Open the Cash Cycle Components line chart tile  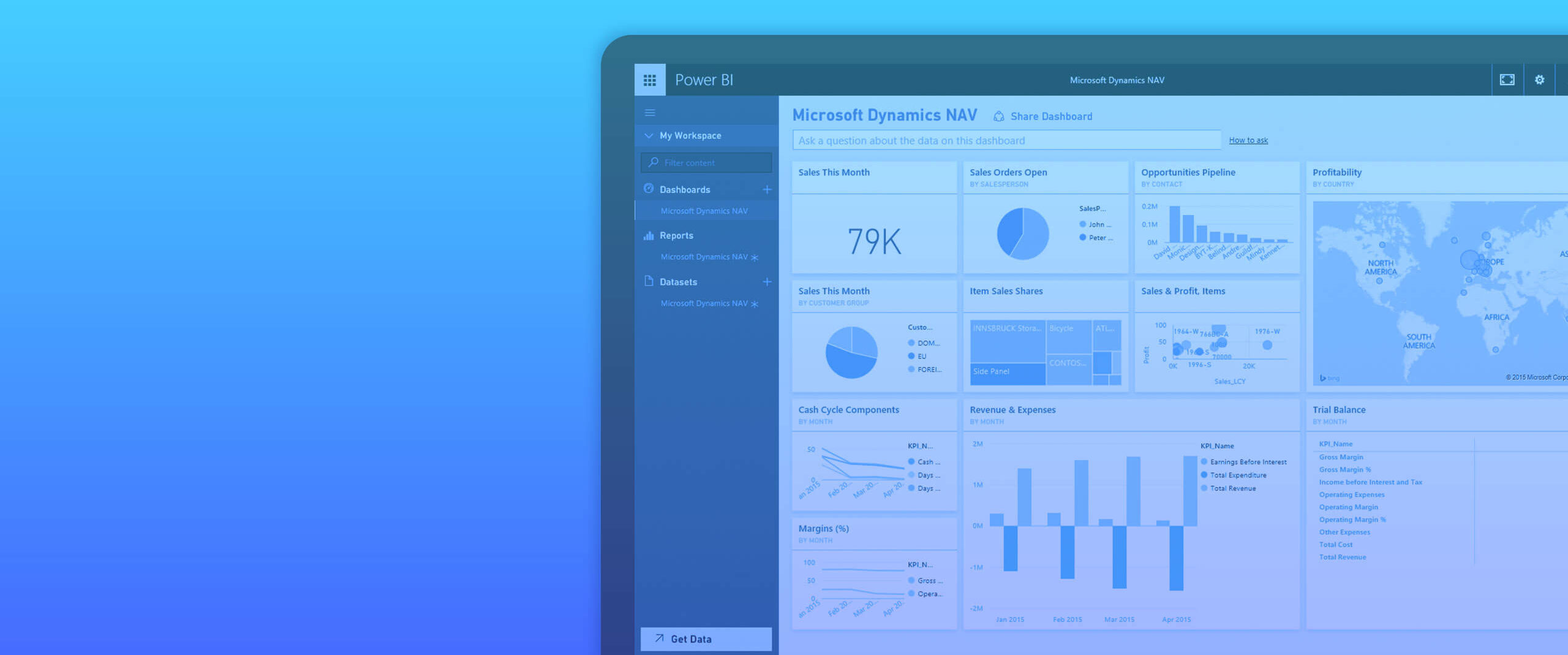(x=874, y=455)
